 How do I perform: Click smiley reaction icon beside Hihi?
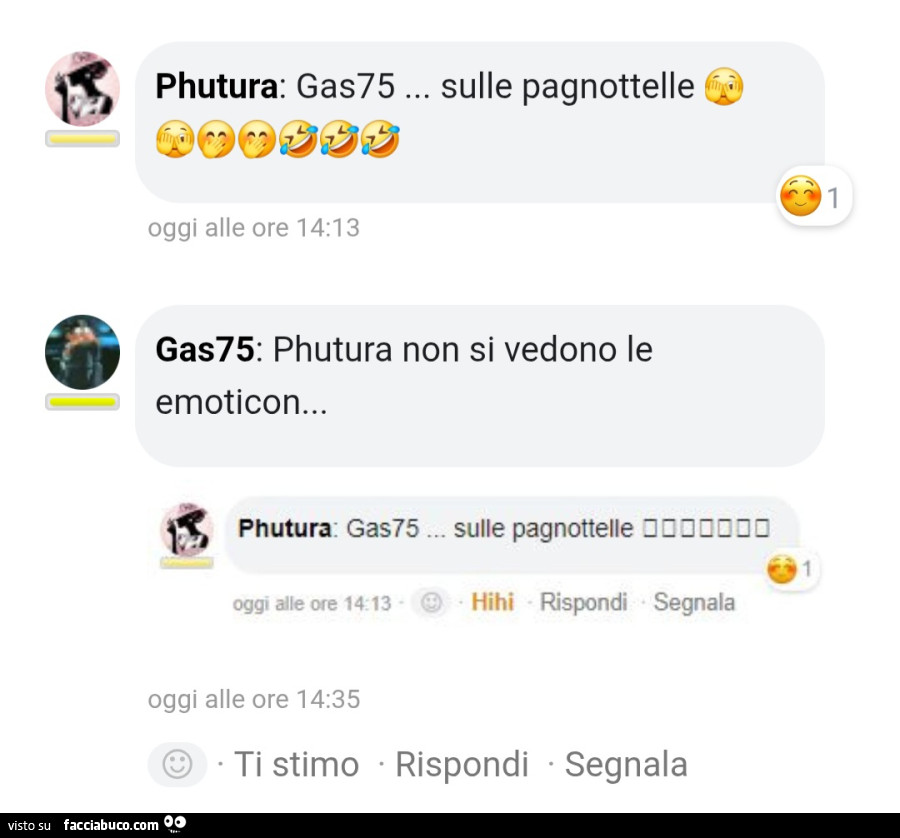coord(432,603)
